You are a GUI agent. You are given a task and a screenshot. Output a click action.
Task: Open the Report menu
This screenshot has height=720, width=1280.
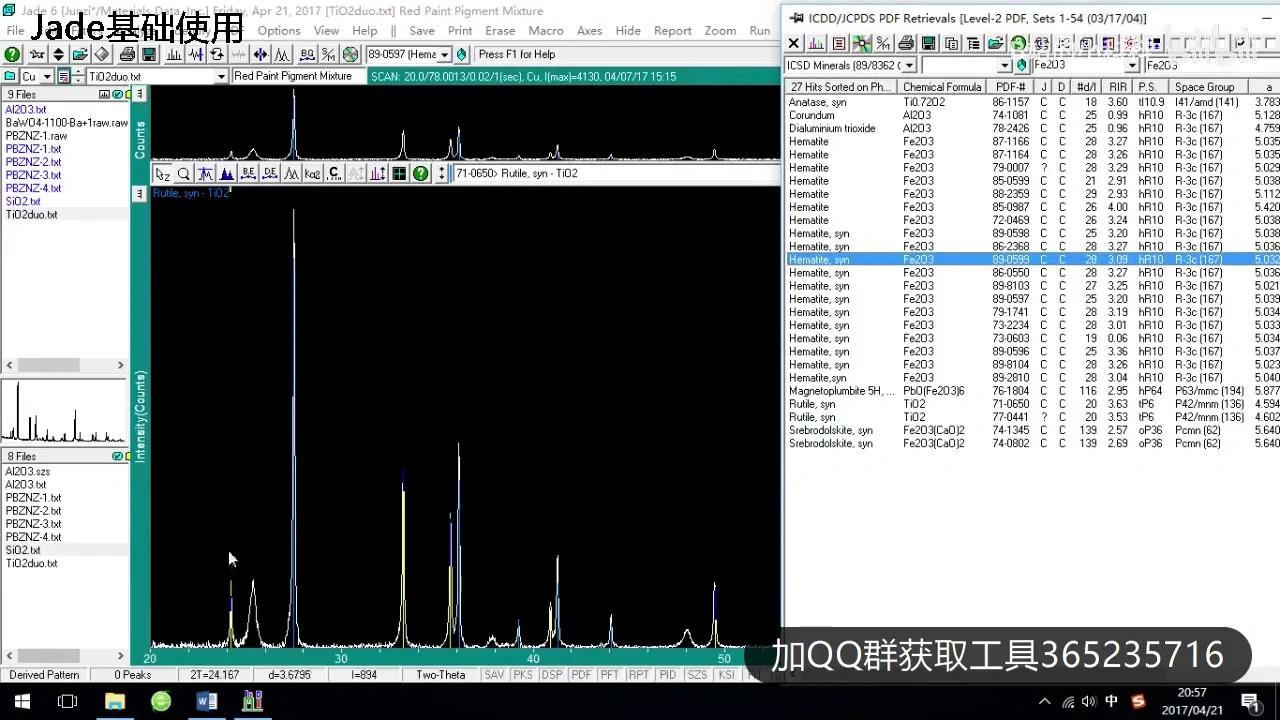tap(672, 30)
